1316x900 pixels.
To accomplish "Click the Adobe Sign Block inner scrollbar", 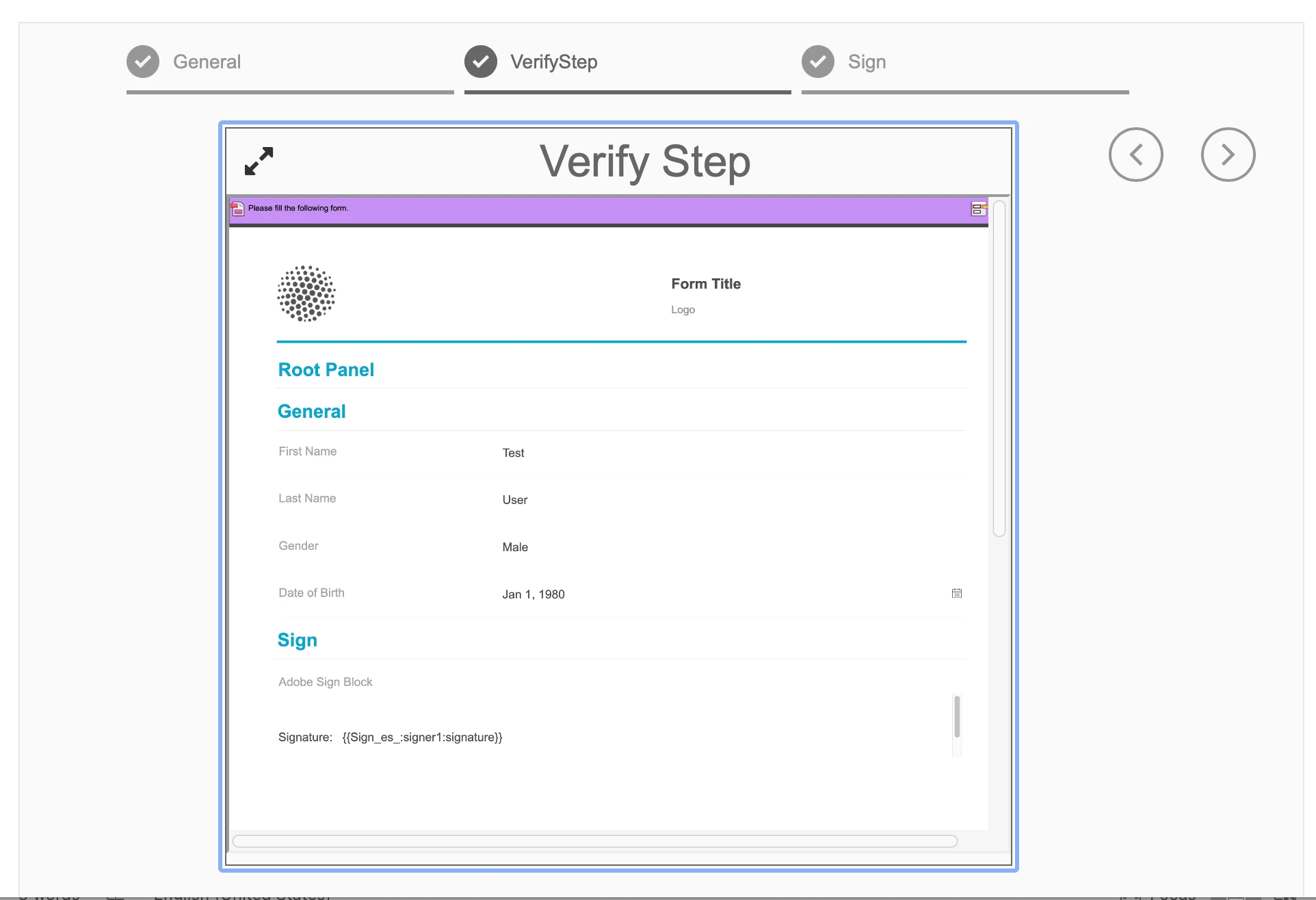I will pyautogui.click(x=956, y=717).
